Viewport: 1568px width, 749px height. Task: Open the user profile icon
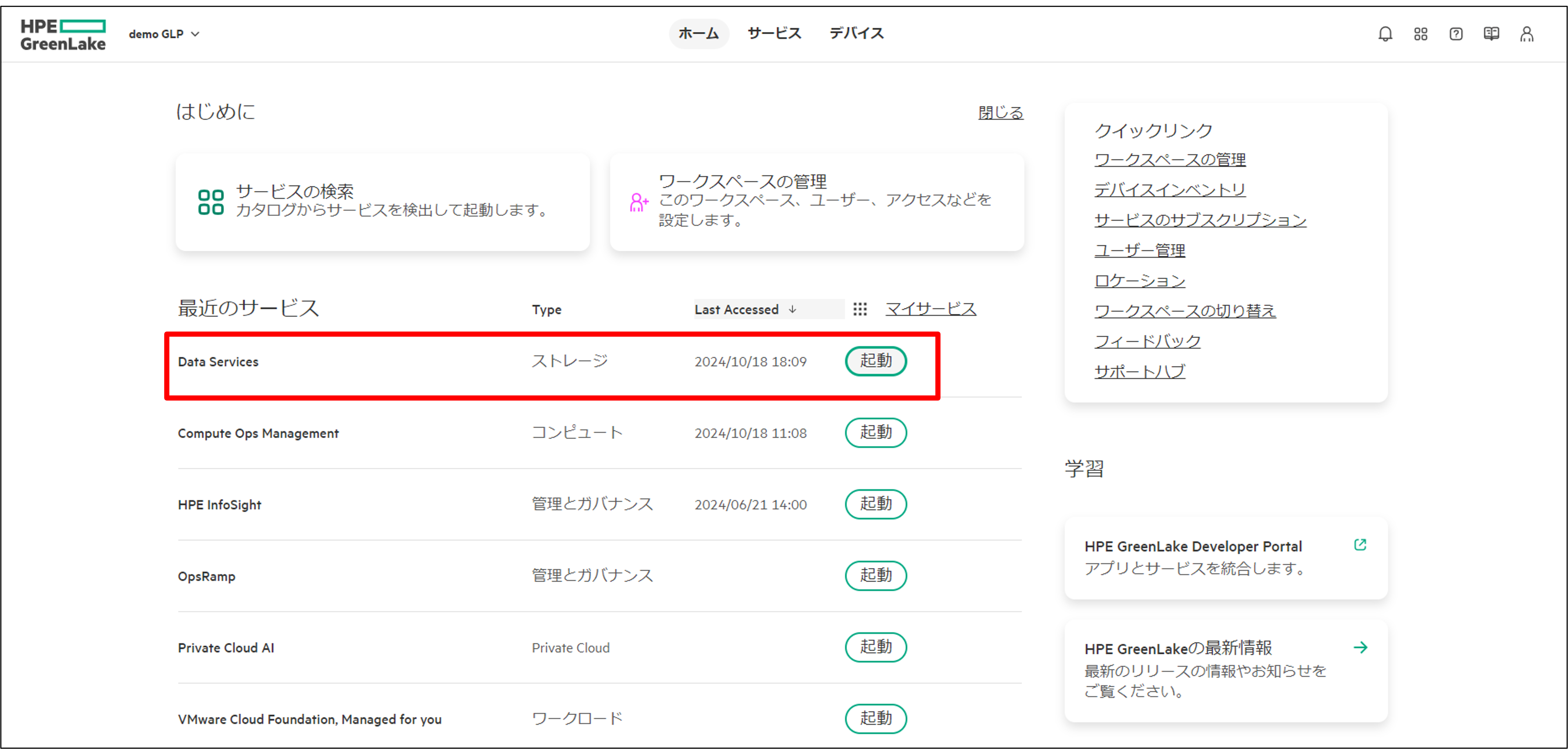1526,34
